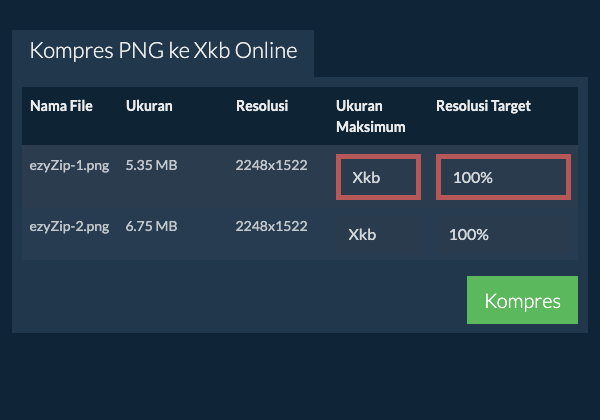Click the Kompres button
The height and width of the screenshot is (420, 600).
click(x=522, y=301)
